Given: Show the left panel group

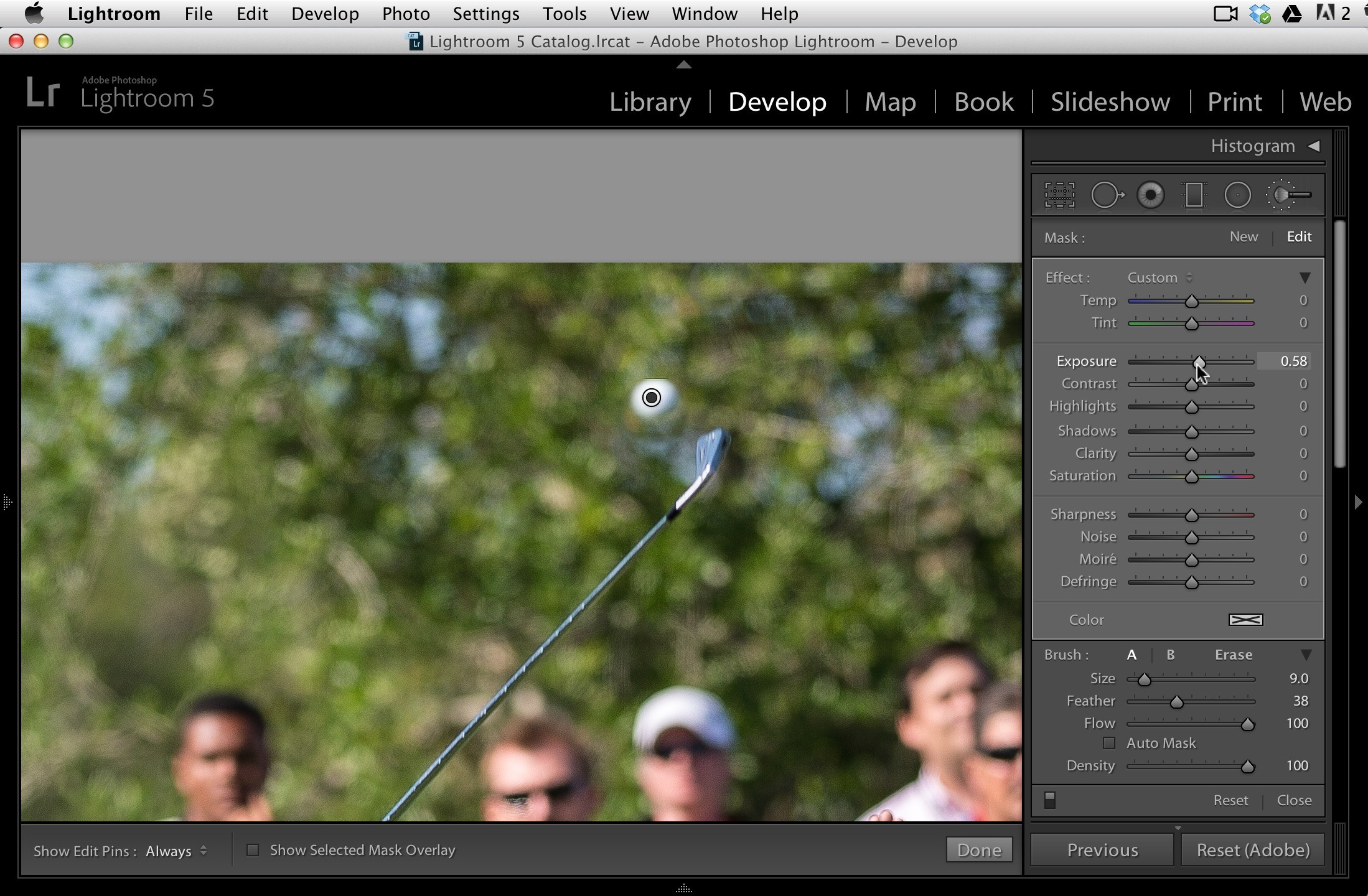Looking at the screenshot, I should click(x=7, y=502).
